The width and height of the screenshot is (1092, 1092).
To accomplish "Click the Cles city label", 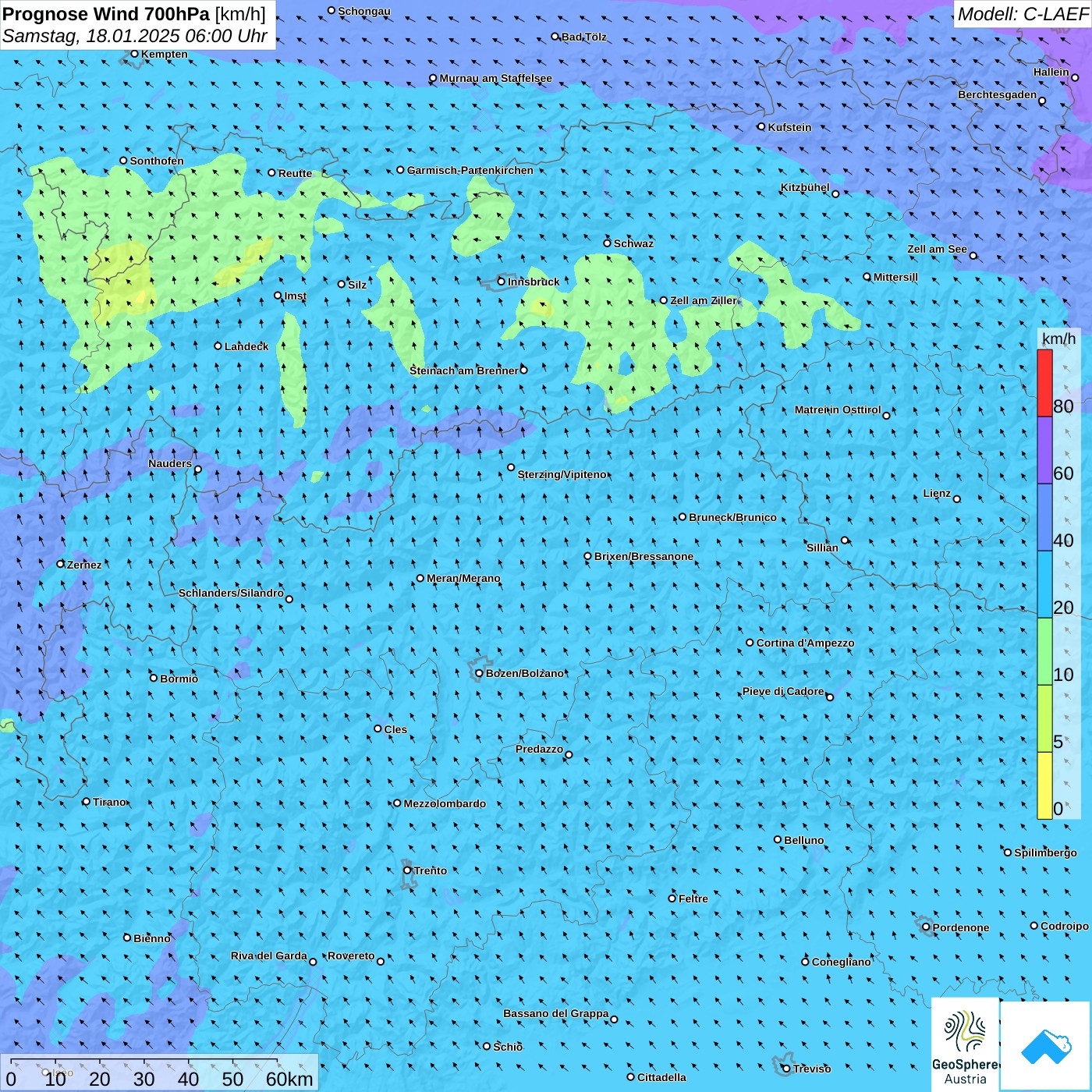I will [395, 729].
